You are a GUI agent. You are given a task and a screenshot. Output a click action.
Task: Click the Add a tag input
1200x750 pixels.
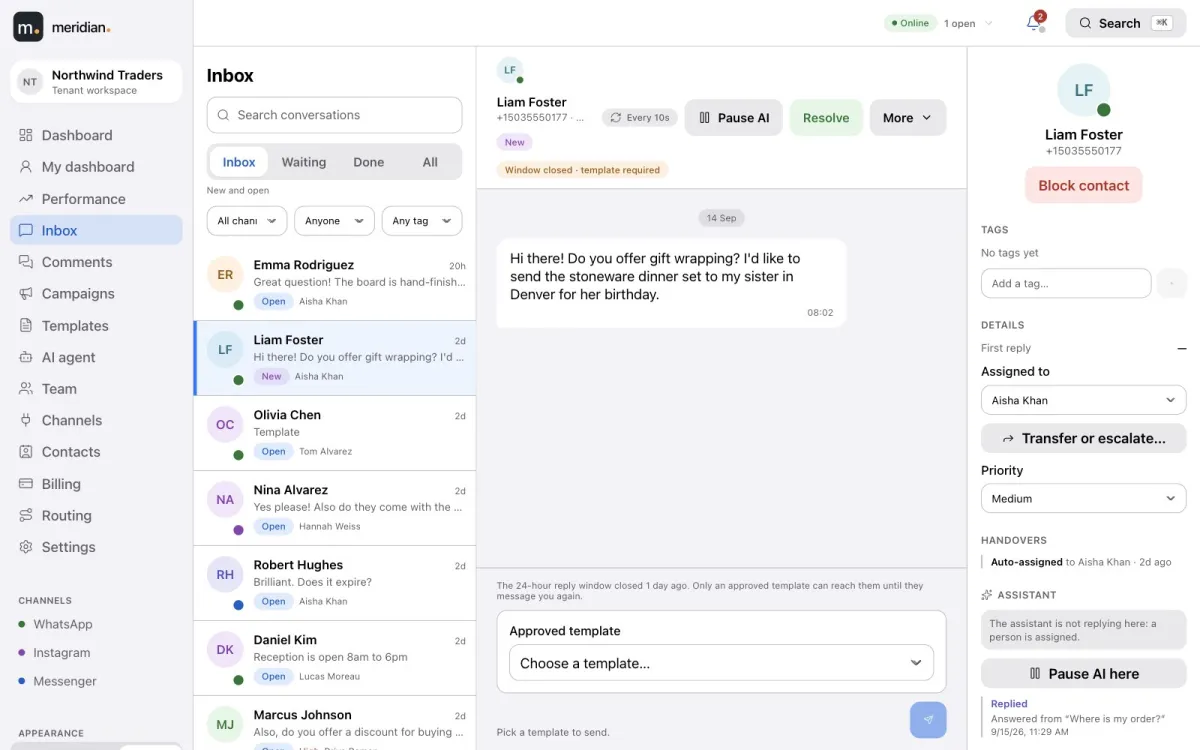[1066, 284]
